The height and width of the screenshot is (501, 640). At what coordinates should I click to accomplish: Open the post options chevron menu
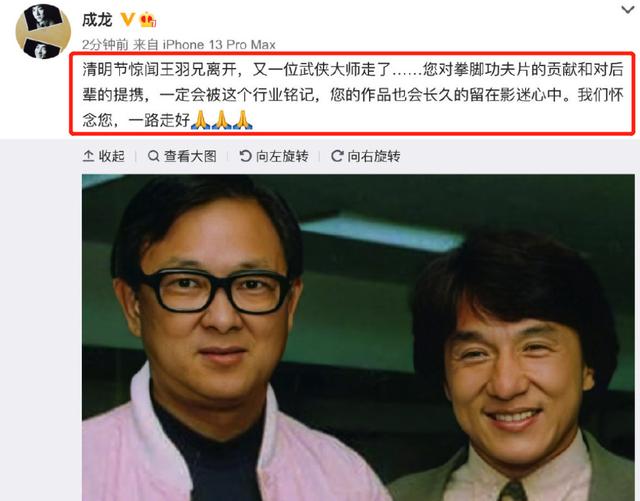point(627,9)
